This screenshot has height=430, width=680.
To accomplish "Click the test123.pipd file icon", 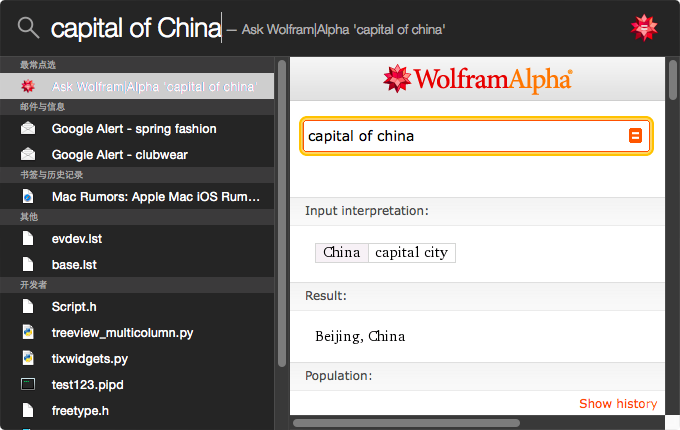I will pyautogui.click(x=28, y=384).
